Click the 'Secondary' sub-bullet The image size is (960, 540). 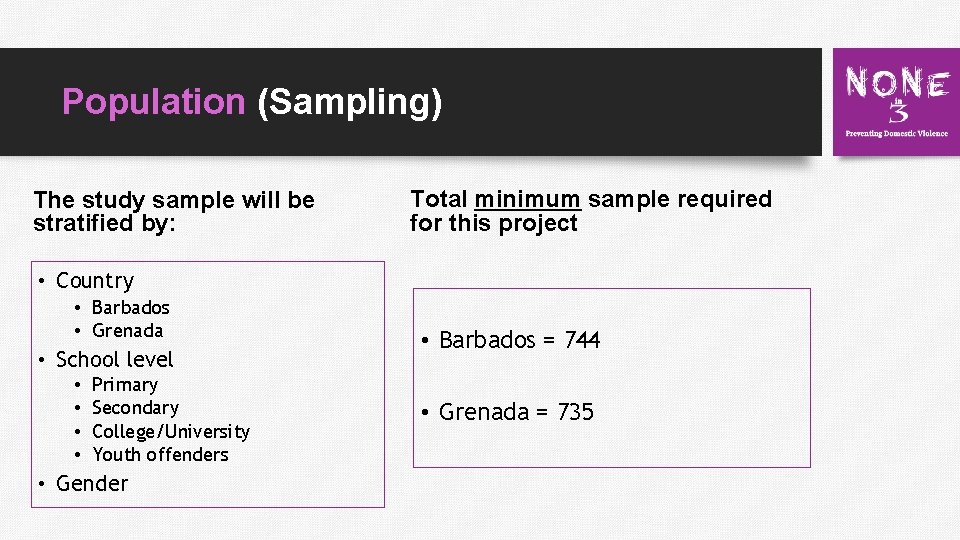(135, 407)
